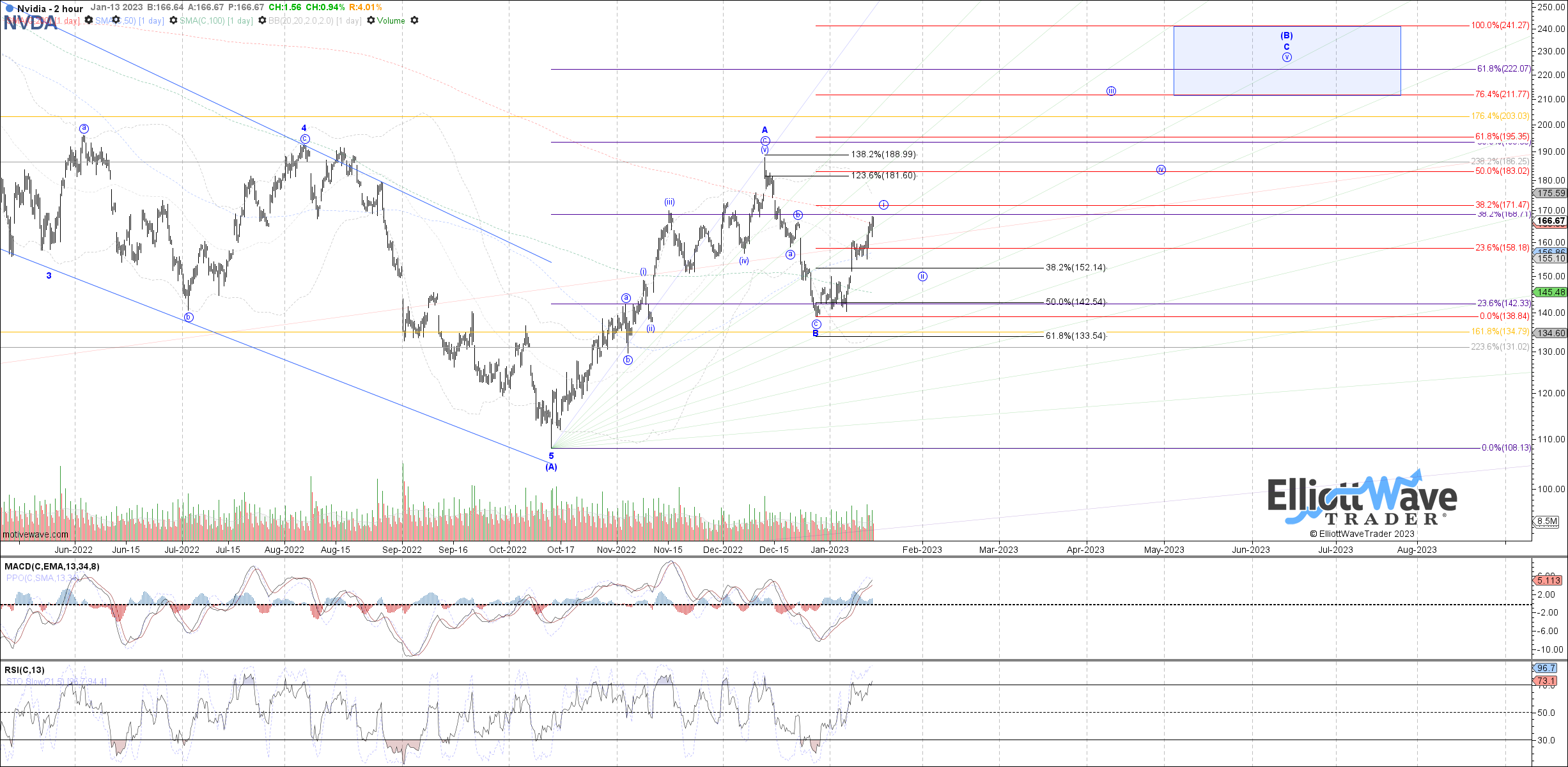Open settings gear next to Volume label
Image resolution: width=1568 pixels, height=767 pixels.
click(414, 20)
